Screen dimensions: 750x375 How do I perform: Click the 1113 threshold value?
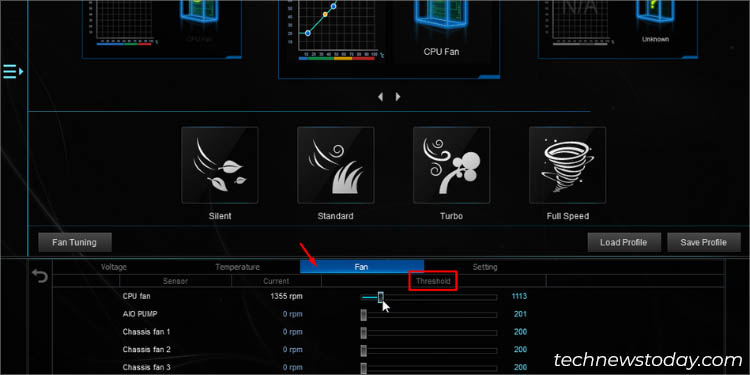tap(519, 297)
